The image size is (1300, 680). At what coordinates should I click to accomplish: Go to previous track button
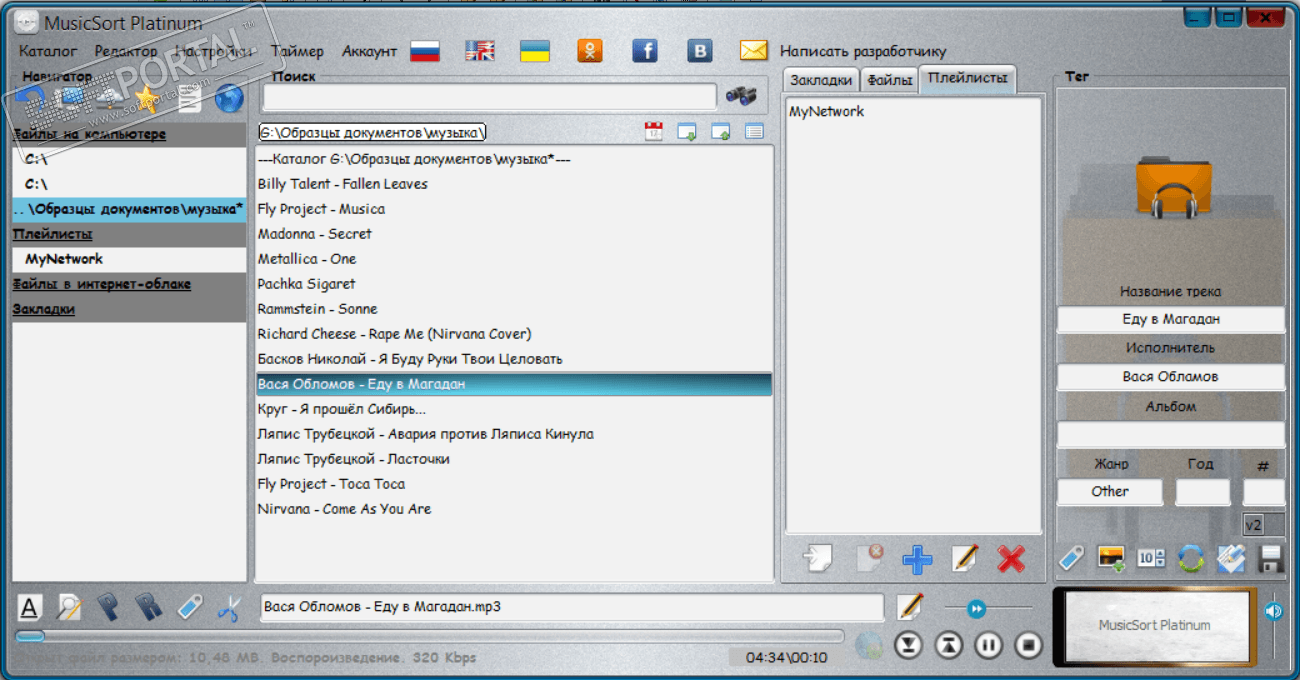click(x=948, y=645)
